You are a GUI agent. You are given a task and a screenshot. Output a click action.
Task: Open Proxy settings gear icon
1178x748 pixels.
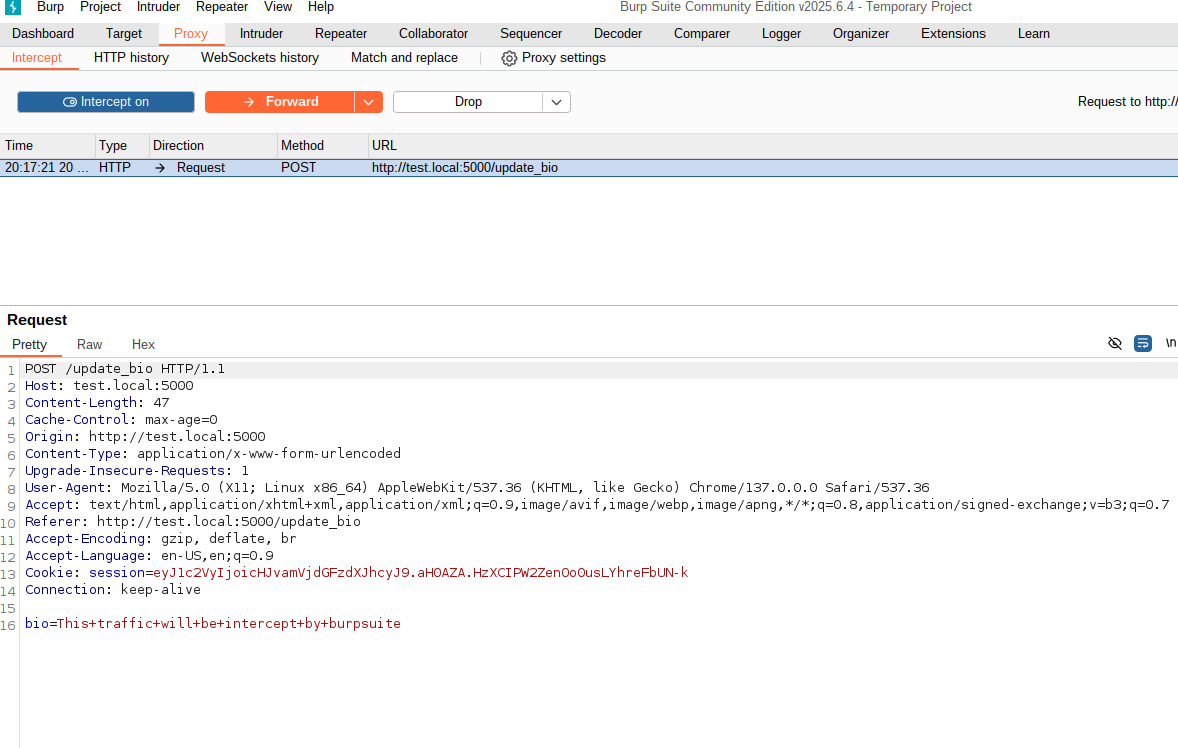(x=509, y=58)
